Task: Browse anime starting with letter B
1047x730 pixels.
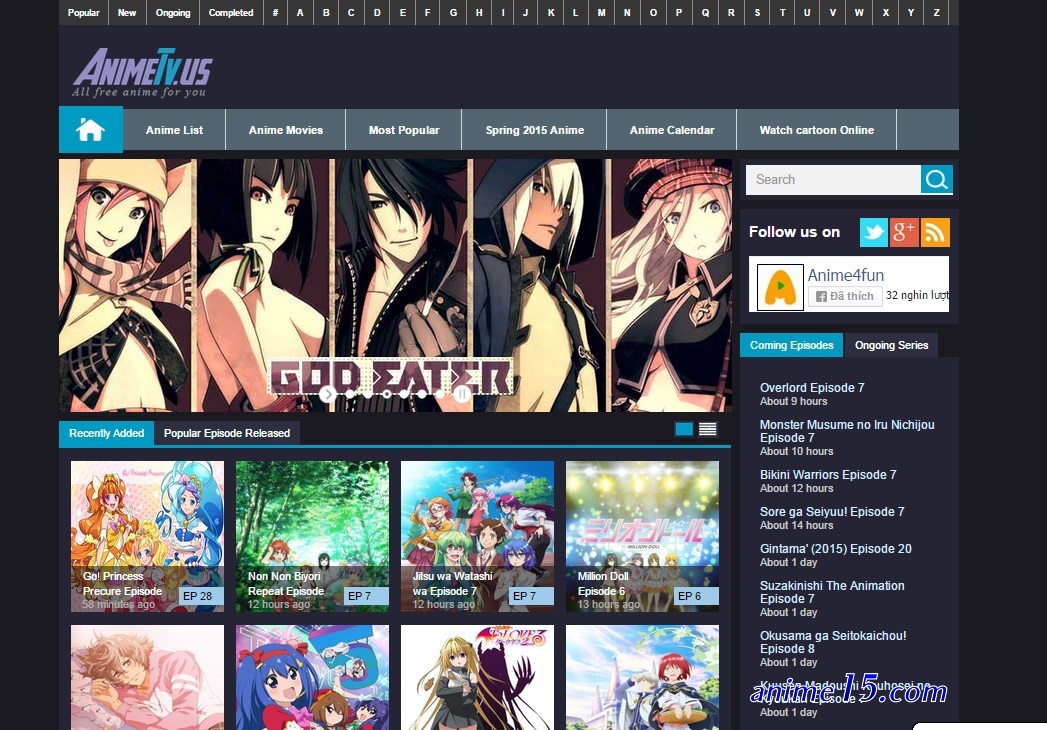Action: (x=326, y=13)
